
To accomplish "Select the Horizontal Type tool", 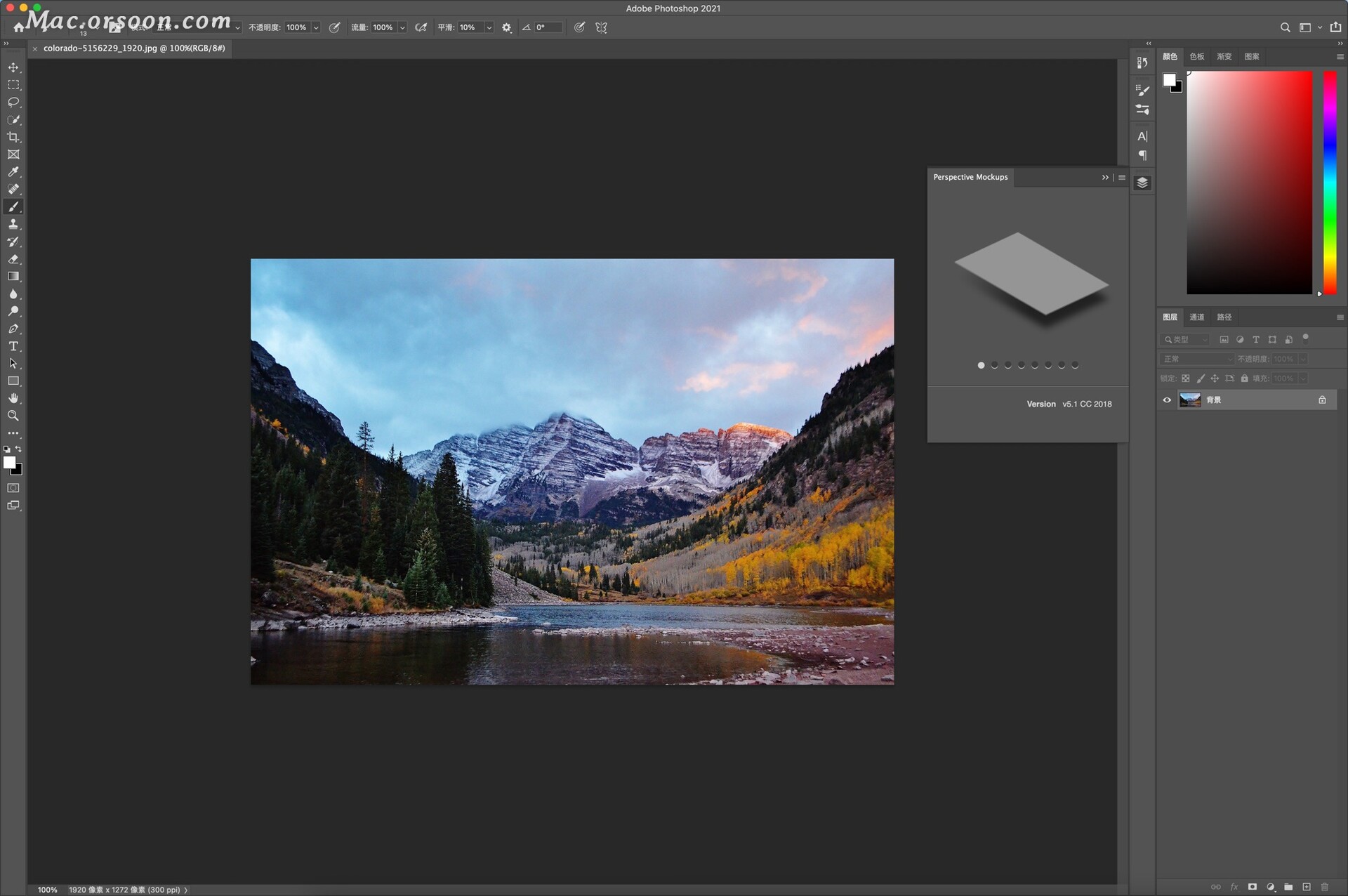I will (13, 346).
